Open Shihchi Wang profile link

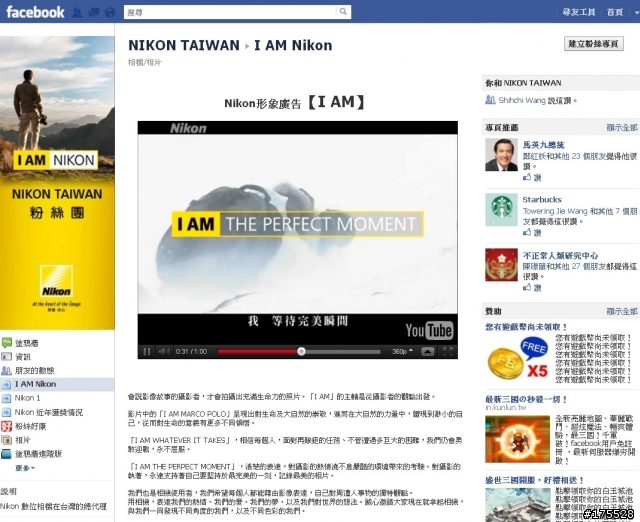[522, 100]
